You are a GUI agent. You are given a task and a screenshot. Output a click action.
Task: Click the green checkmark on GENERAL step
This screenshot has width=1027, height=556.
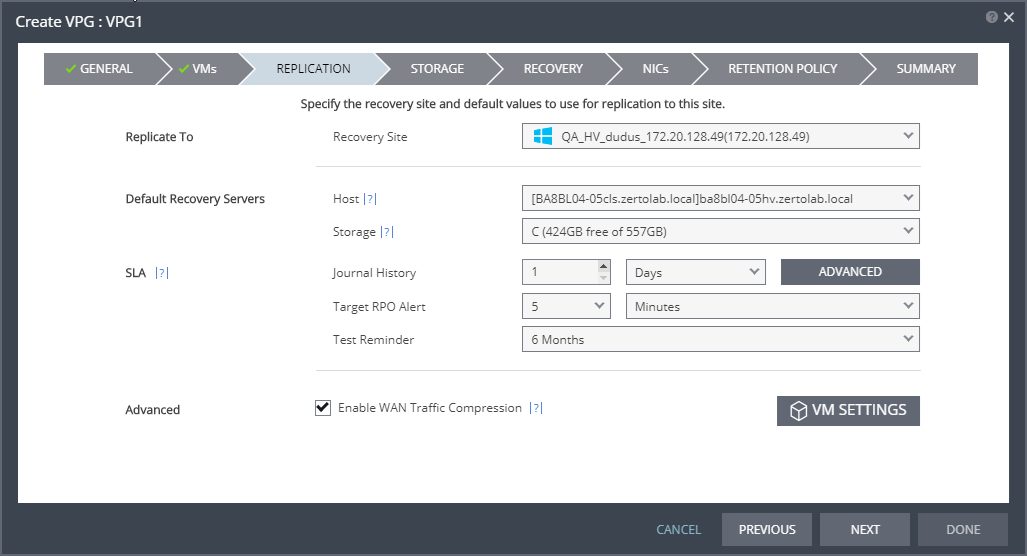[71, 69]
